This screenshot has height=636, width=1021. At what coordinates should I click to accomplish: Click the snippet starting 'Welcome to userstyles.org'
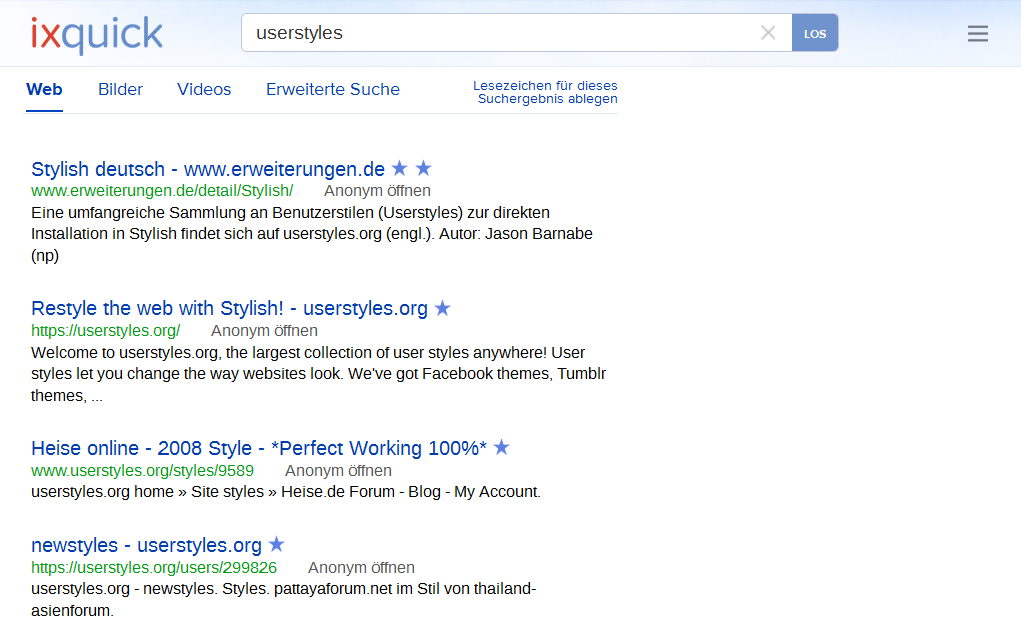[318, 374]
